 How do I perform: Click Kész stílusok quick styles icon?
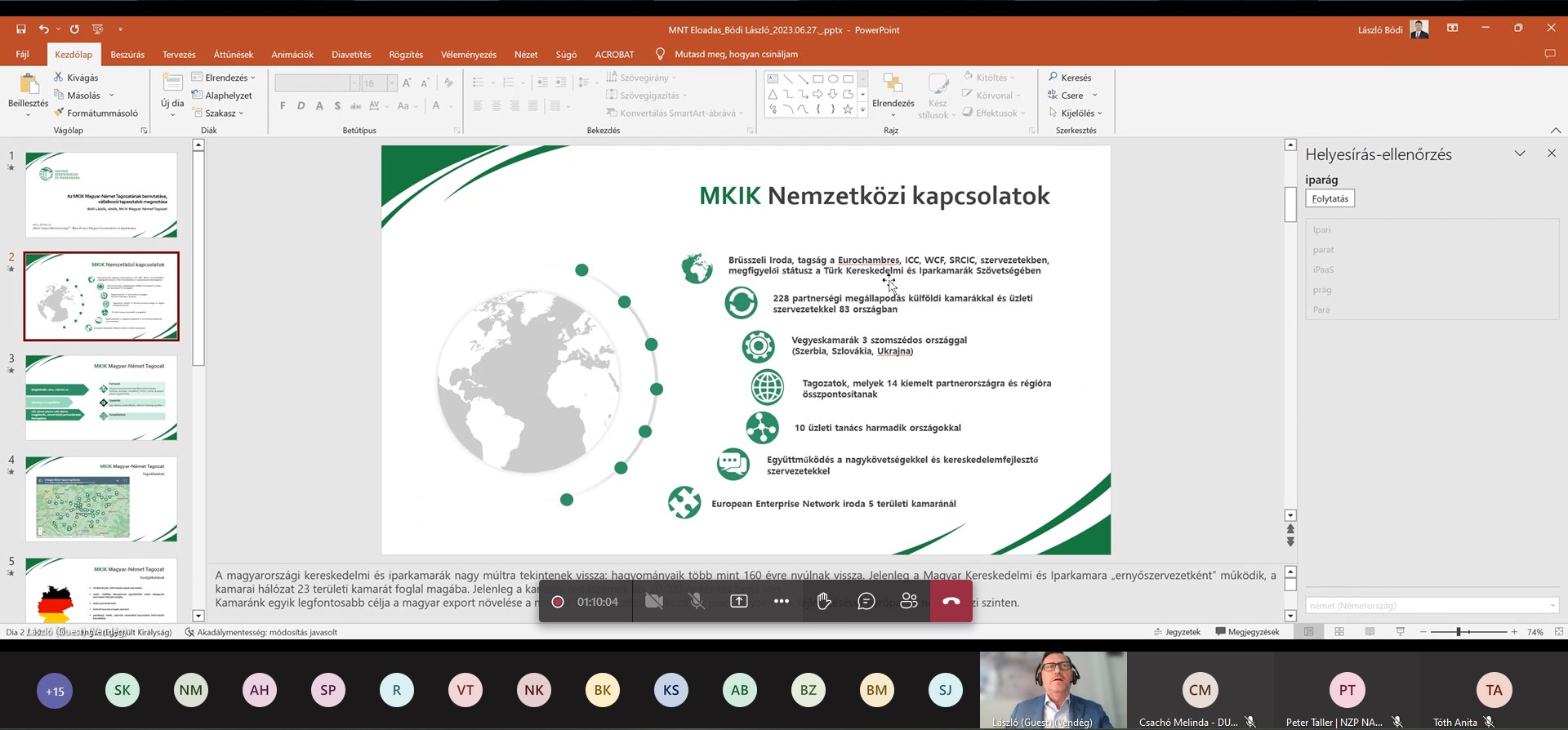(938, 84)
